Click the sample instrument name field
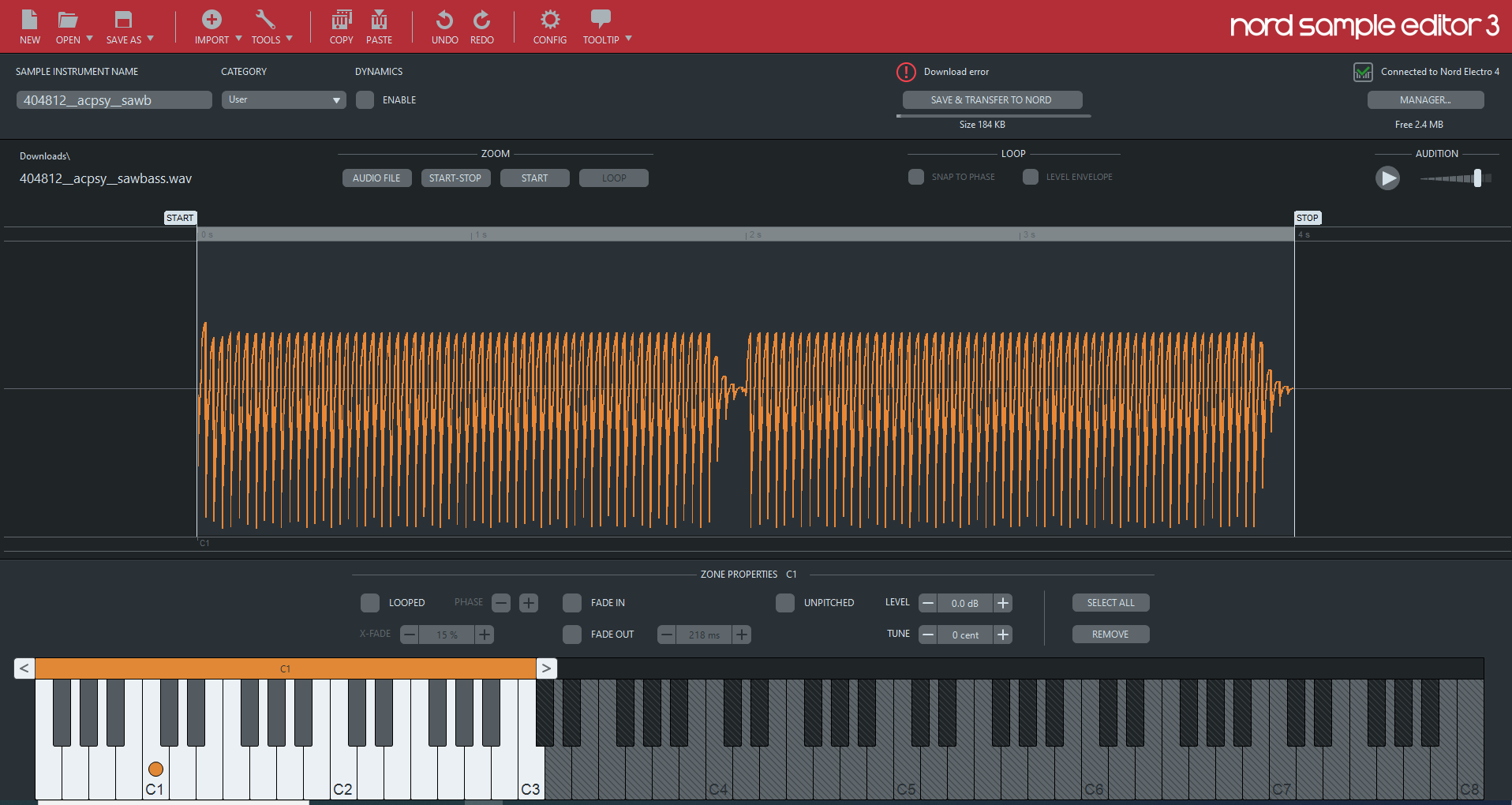The width and height of the screenshot is (1512, 805). coord(114,100)
